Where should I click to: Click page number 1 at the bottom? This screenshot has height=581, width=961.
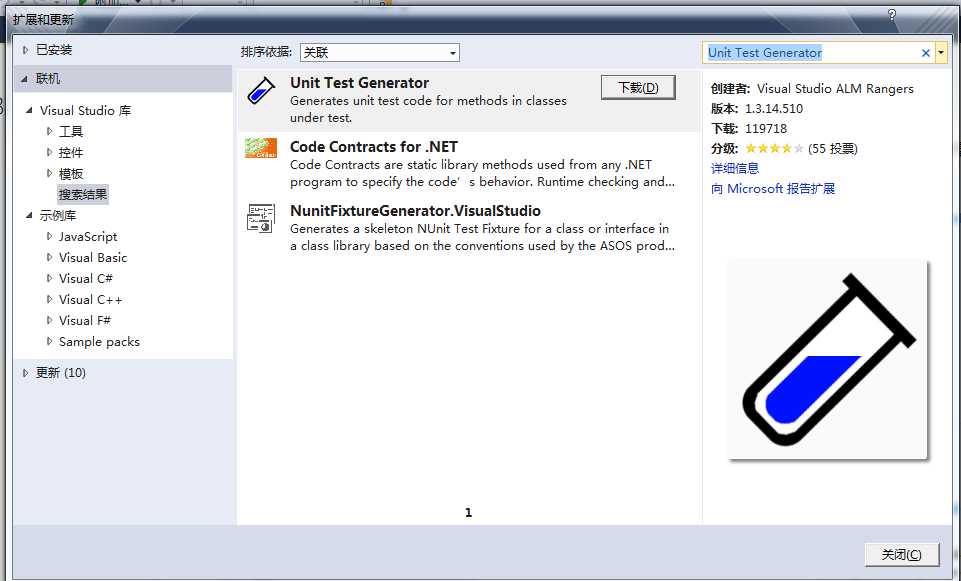[468, 512]
